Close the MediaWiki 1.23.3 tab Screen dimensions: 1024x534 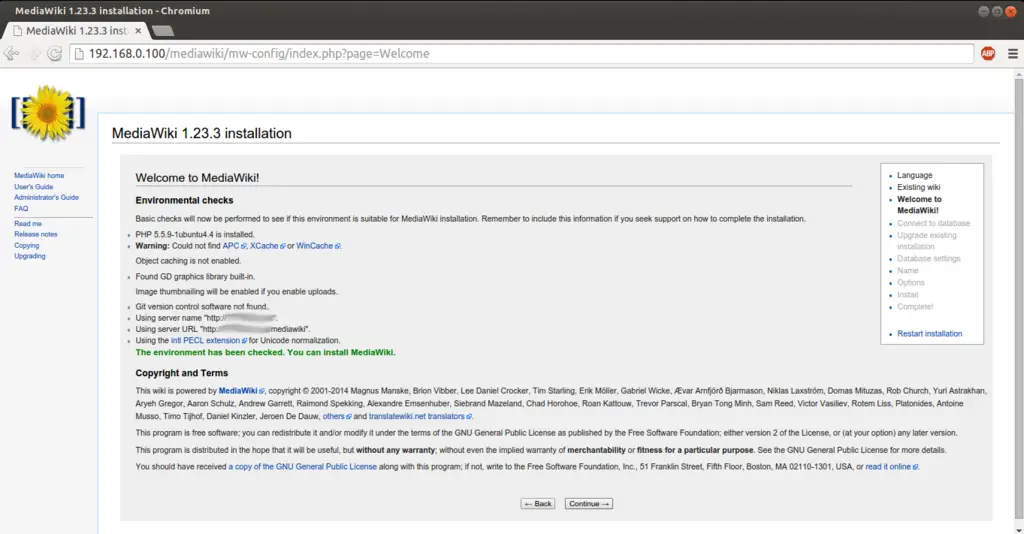coord(138,31)
